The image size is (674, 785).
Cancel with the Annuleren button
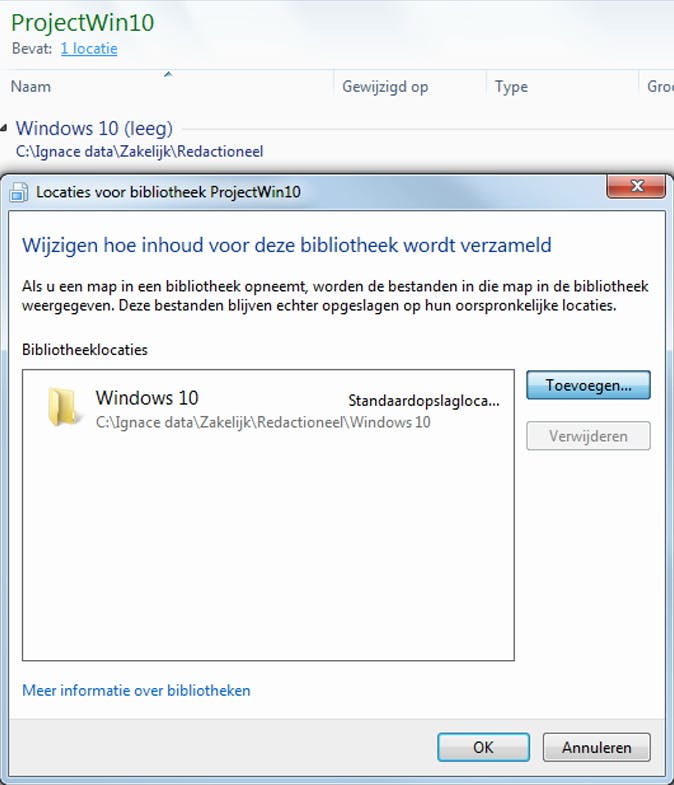click(x=596, y=747)
